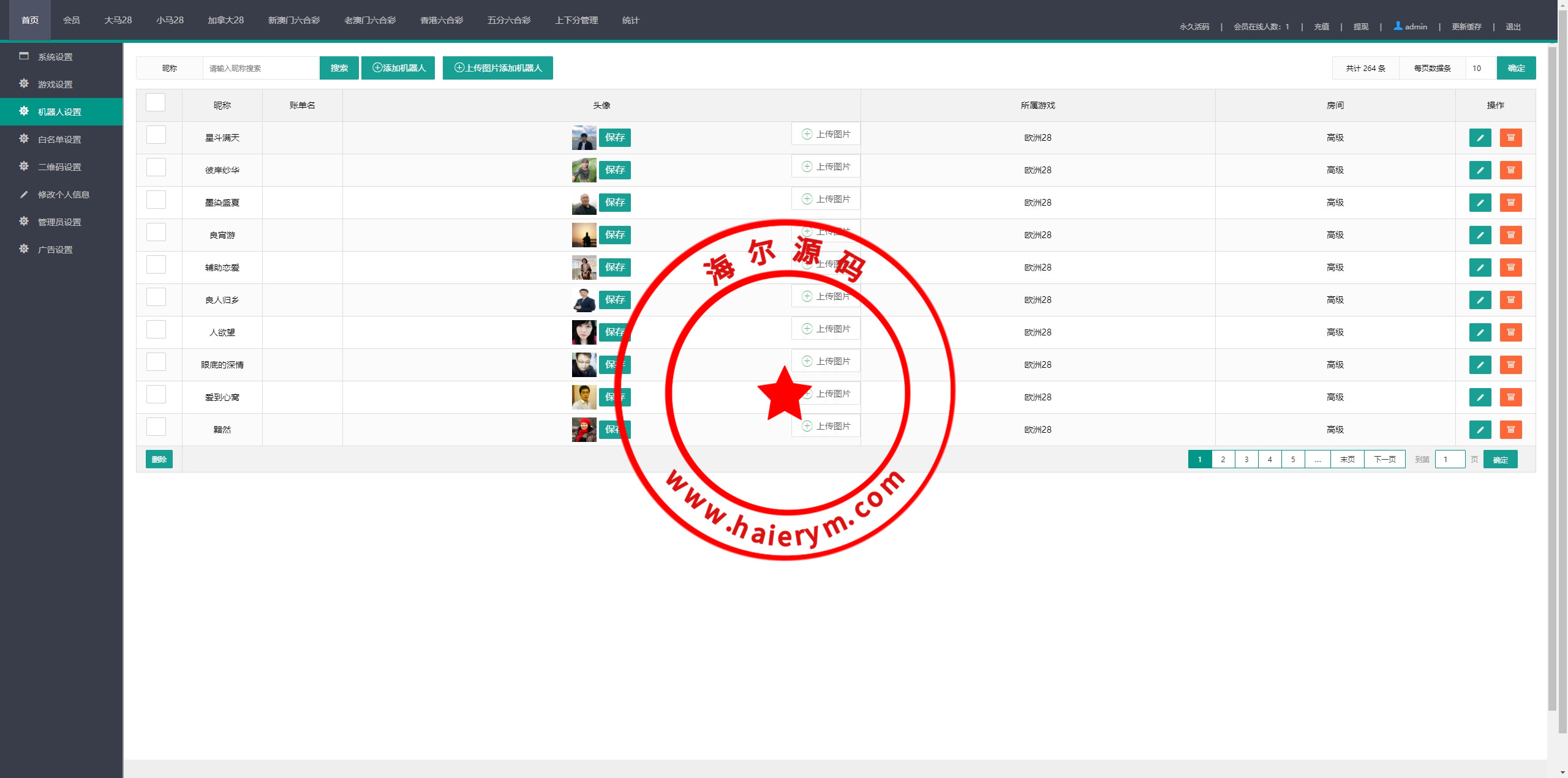
Task: Click 系统设置 window icon in sidebar
Action: click(x=24, y=56)
